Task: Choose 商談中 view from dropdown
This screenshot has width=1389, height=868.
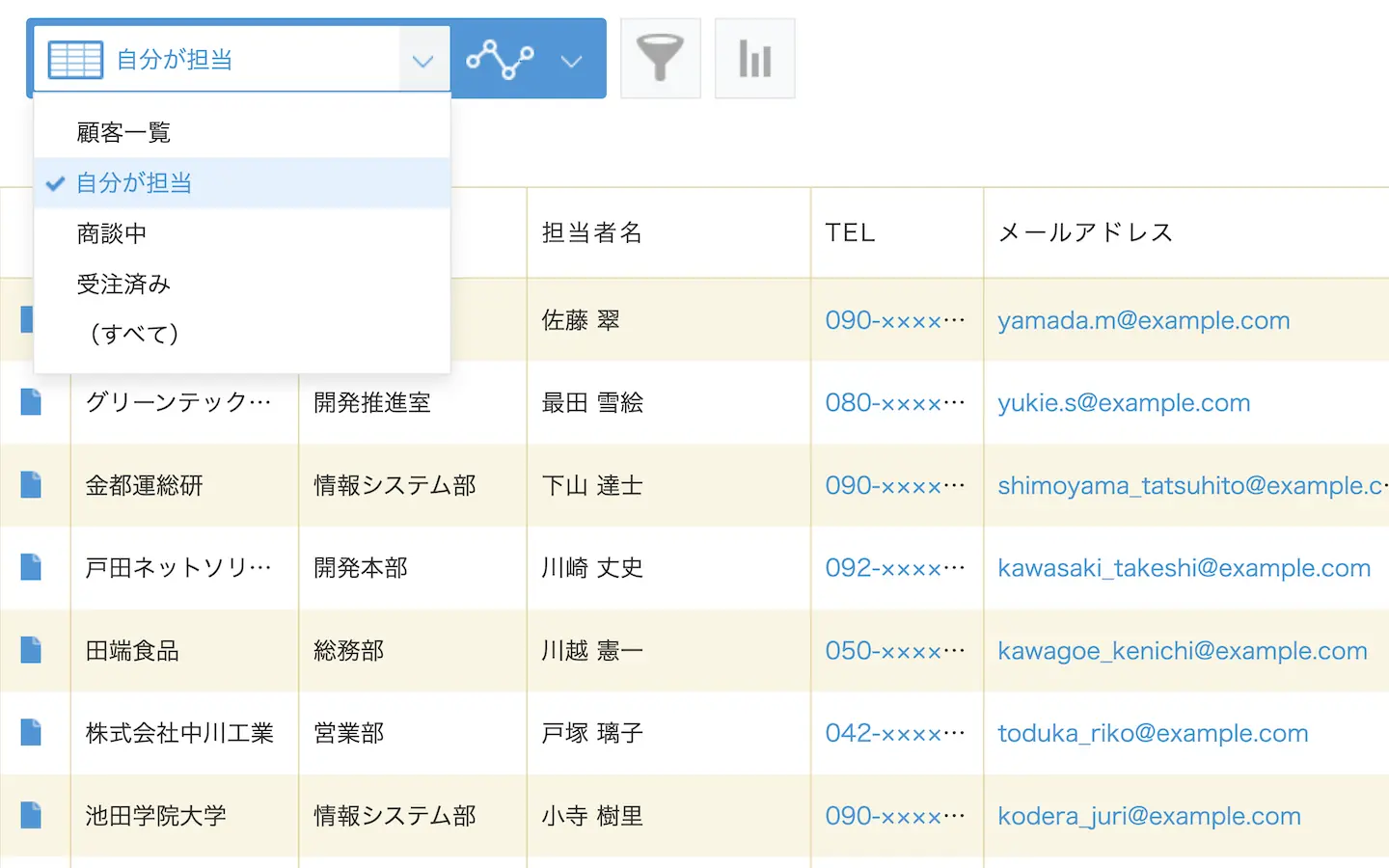Action: (x=112, y=233)
